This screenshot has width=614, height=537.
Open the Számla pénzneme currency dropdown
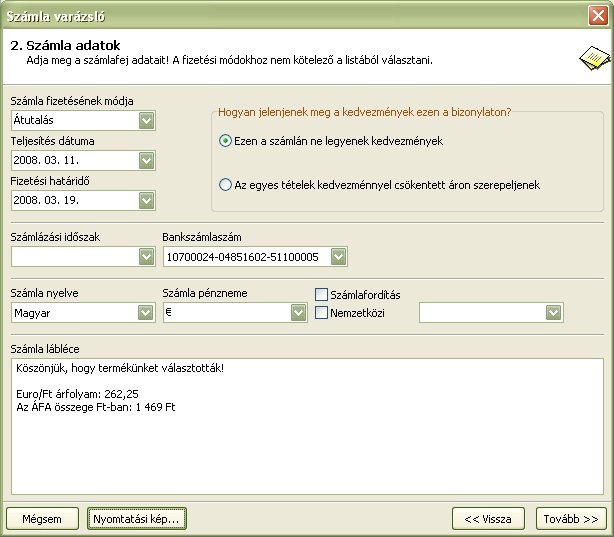click(x=298, y=313)
